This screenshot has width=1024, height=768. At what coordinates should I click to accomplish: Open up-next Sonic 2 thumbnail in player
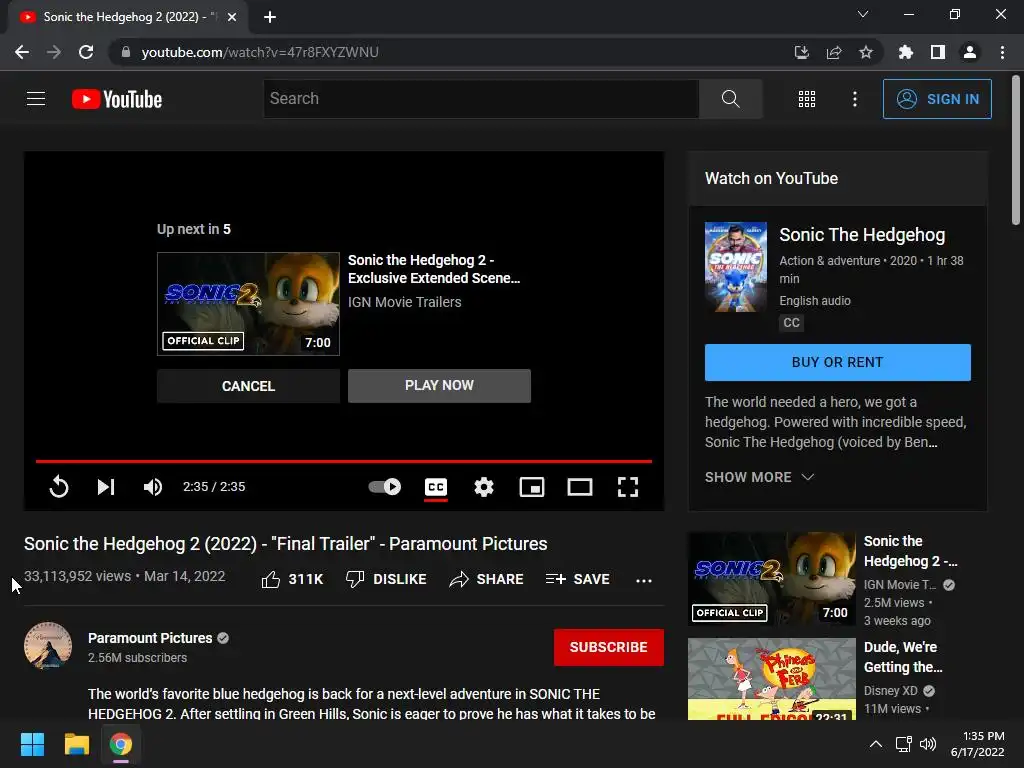point(248,304)
